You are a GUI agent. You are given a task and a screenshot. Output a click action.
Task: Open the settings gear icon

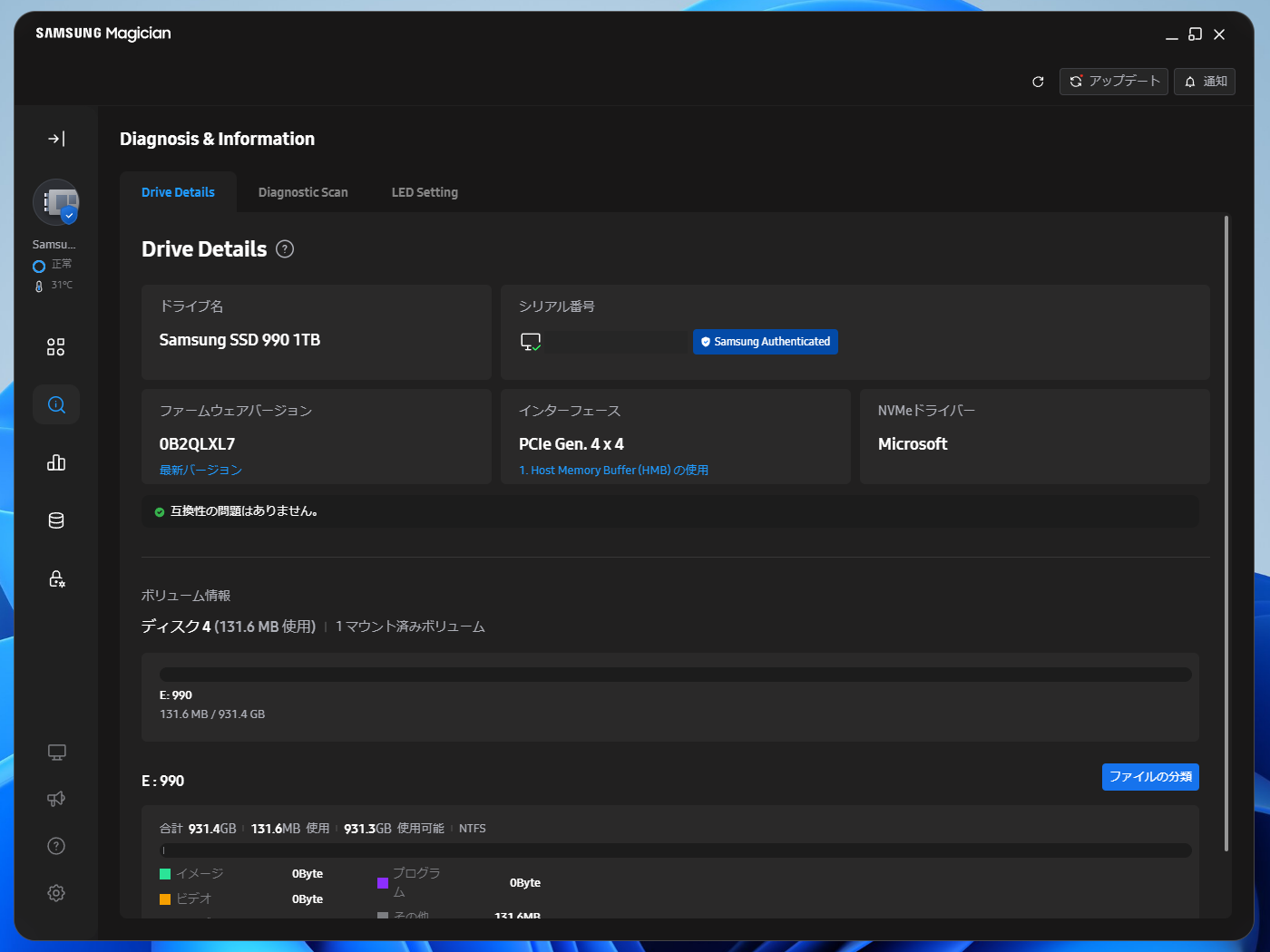tap(56, 893)
